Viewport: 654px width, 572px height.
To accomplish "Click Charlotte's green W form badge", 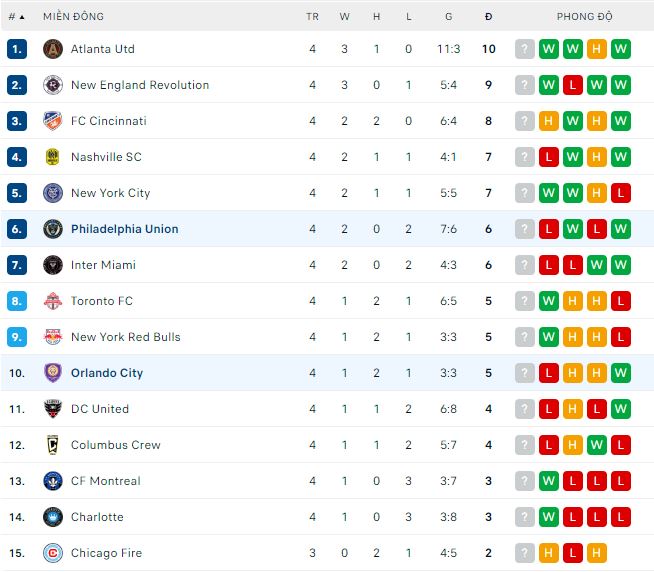I will [x=548, y=517].
